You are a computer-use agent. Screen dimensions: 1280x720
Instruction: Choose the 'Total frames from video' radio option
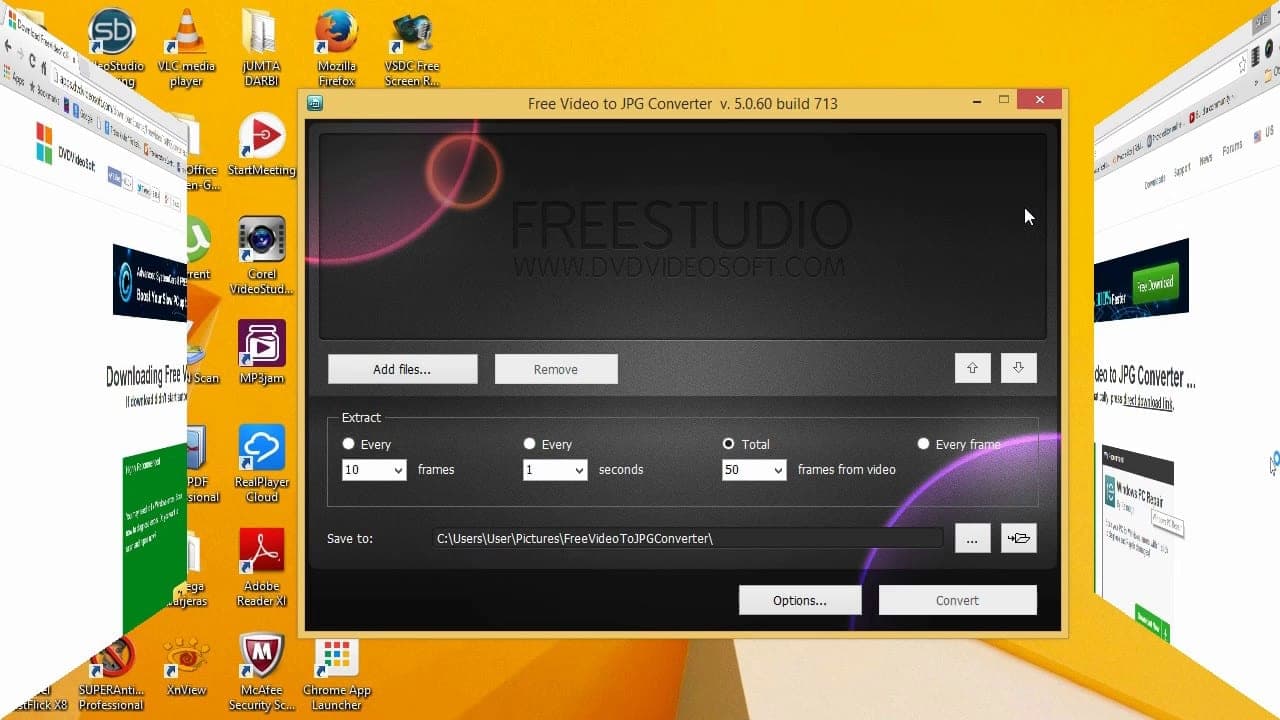point(728,444)
